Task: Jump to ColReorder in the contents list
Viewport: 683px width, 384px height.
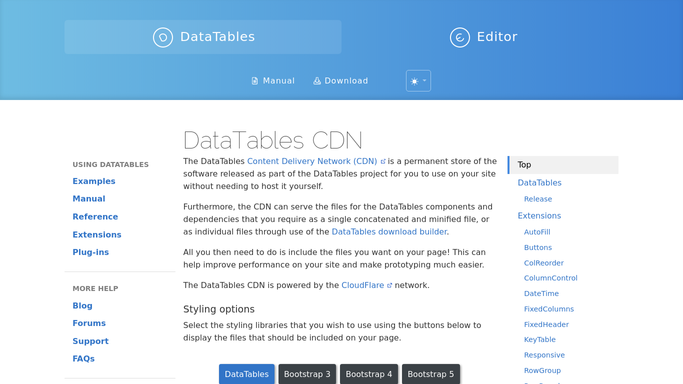Action: 544,263
